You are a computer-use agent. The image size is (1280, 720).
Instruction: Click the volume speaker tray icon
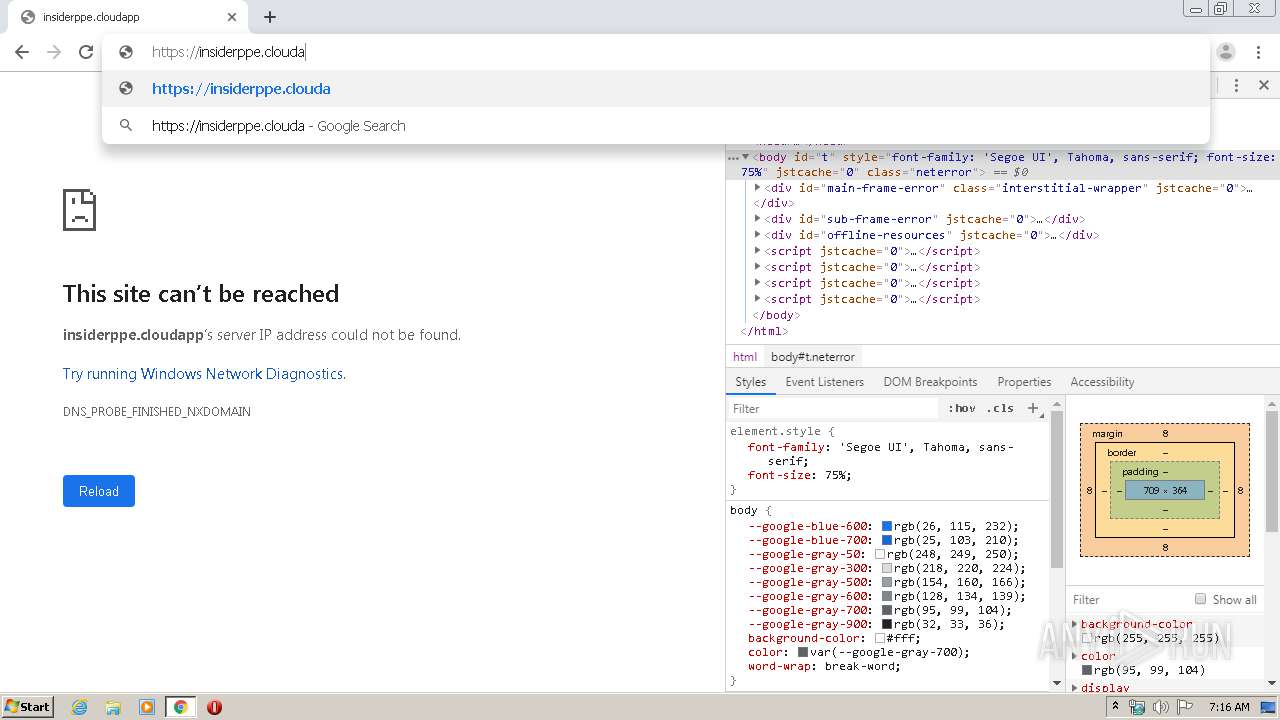[1161, 707]
